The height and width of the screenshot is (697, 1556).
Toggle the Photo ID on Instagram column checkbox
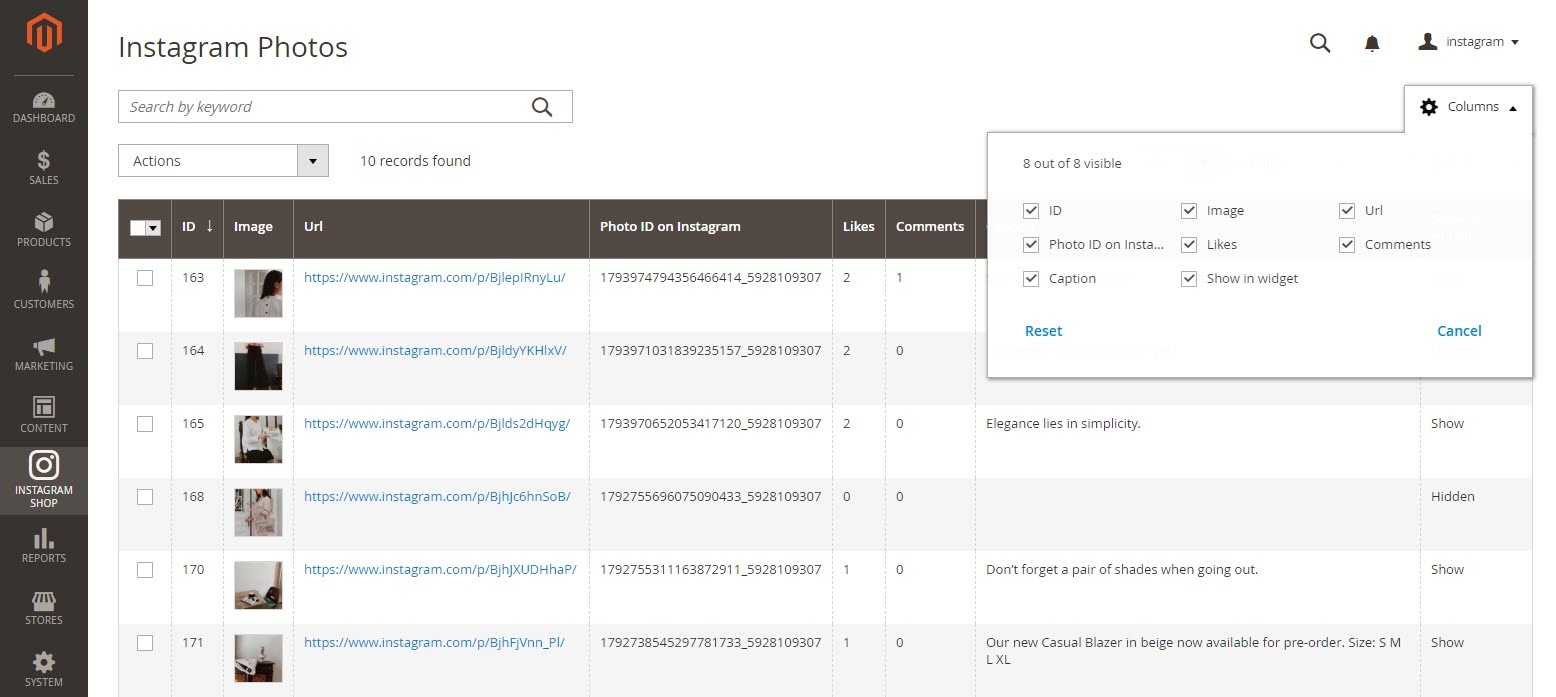click(1031, 245)
